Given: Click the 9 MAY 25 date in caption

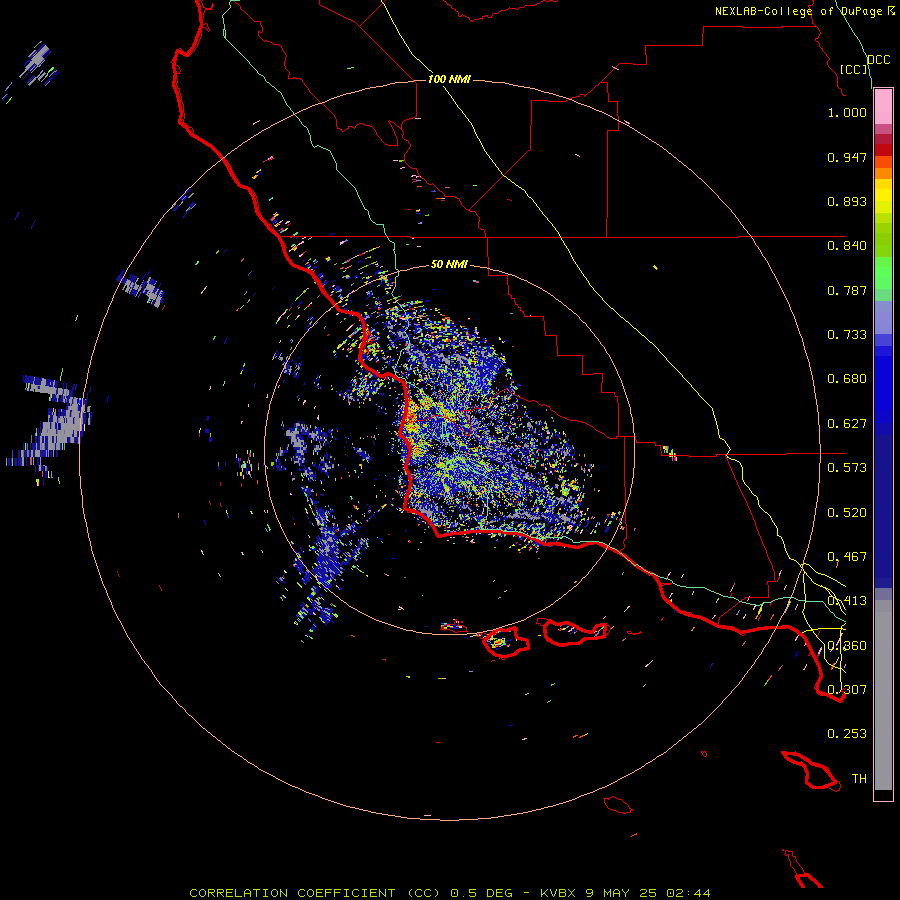Looking at the screenshot, I should point(623,893).
